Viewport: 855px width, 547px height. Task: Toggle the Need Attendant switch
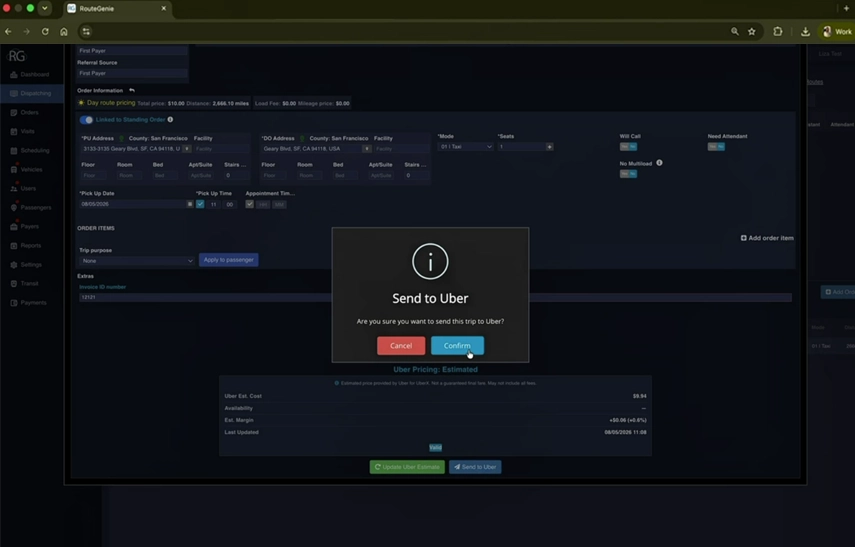tap(716, 147)
